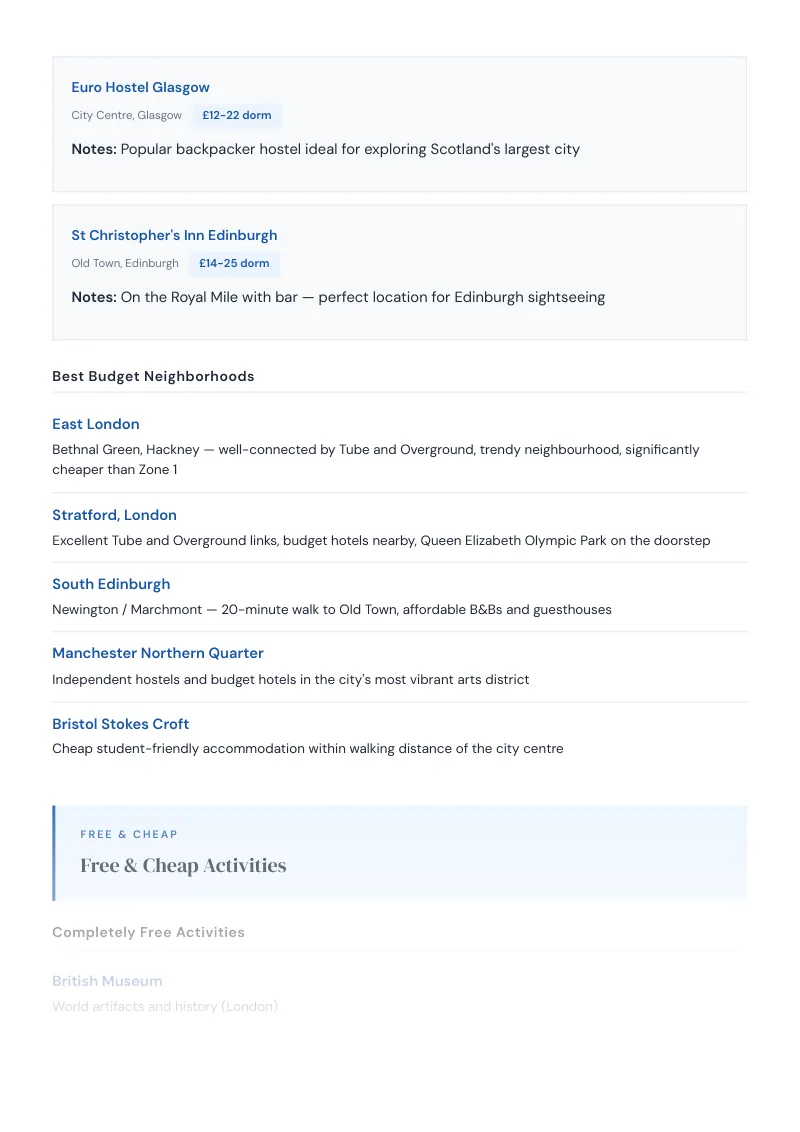800x1132 pixels.
Task: Click the Euro Hostel Glasgow notes text
Action: tap(326, 149)
